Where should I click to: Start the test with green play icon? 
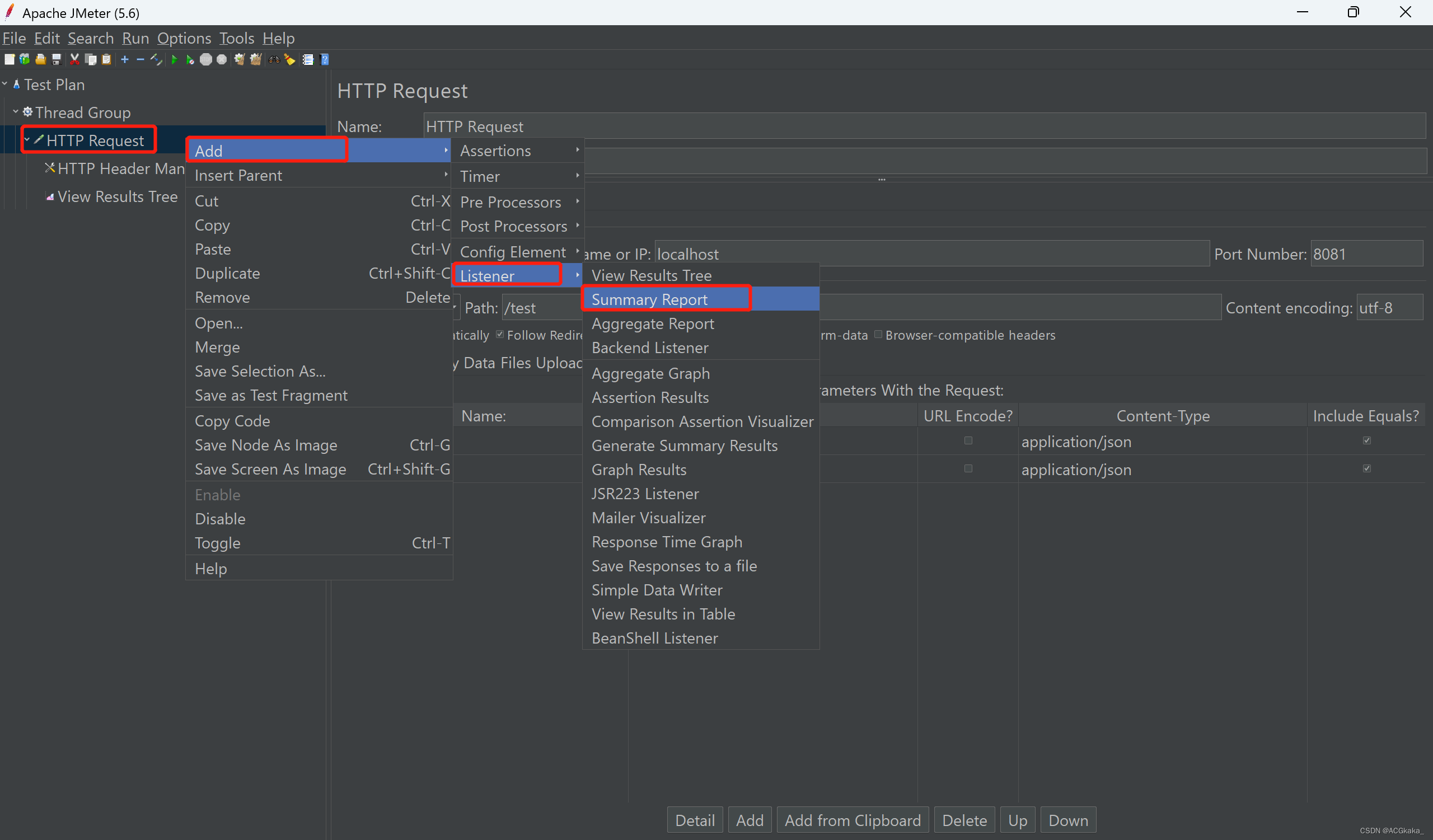175,60
